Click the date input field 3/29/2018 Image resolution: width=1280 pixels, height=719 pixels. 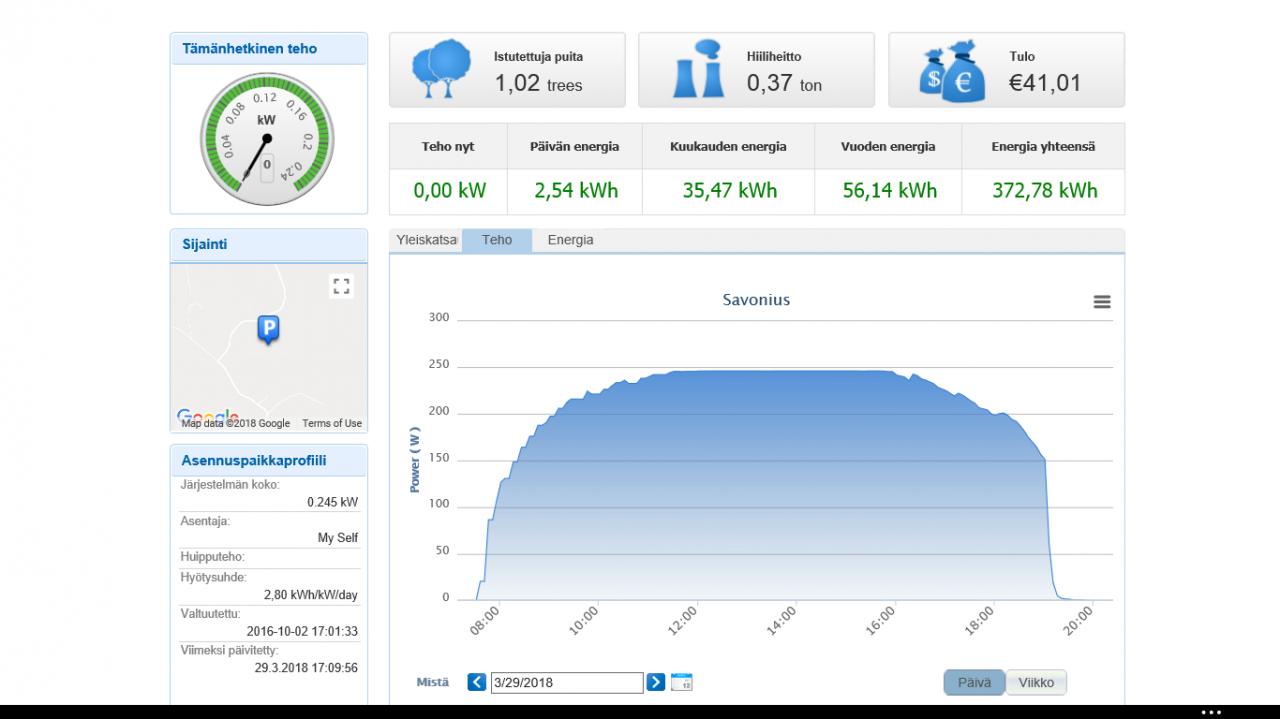[x=566, y=683]
